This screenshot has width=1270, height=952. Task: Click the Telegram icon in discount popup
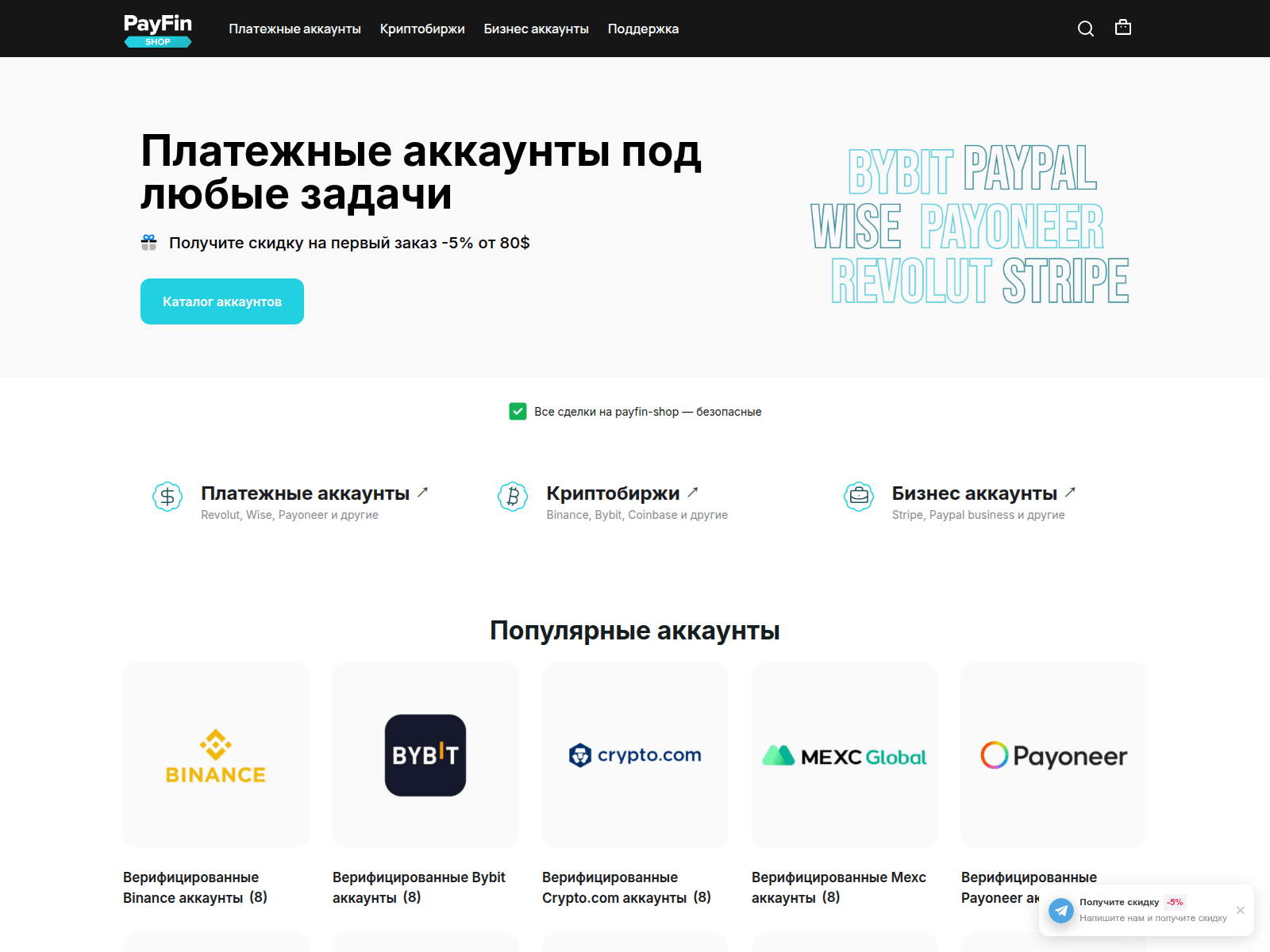coord(1061,910)
